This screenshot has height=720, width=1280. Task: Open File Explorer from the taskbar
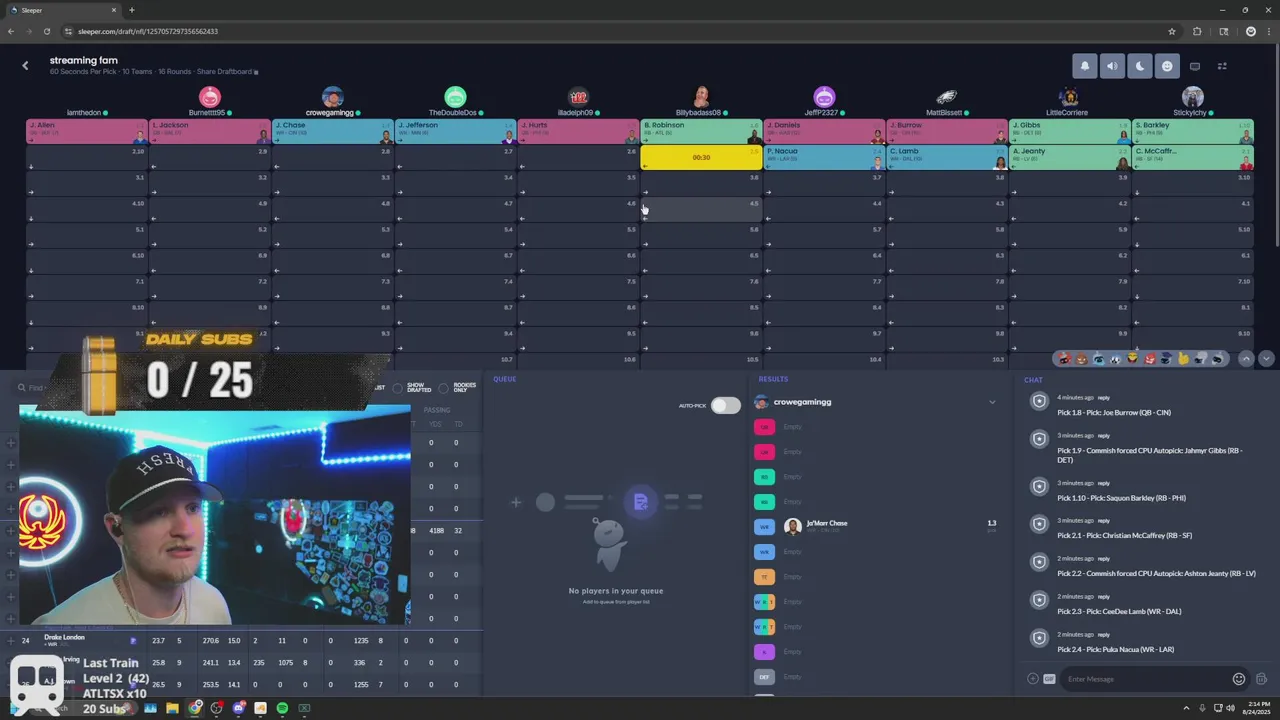pyautogui.click(x=172, y=708)
